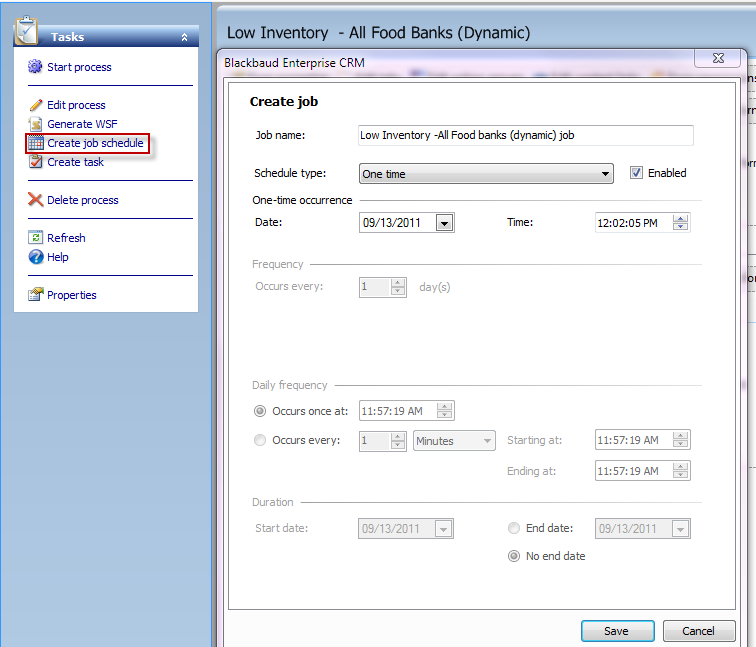
Task: Select the daily Occurs every radio button
Action: coord(260,440)
